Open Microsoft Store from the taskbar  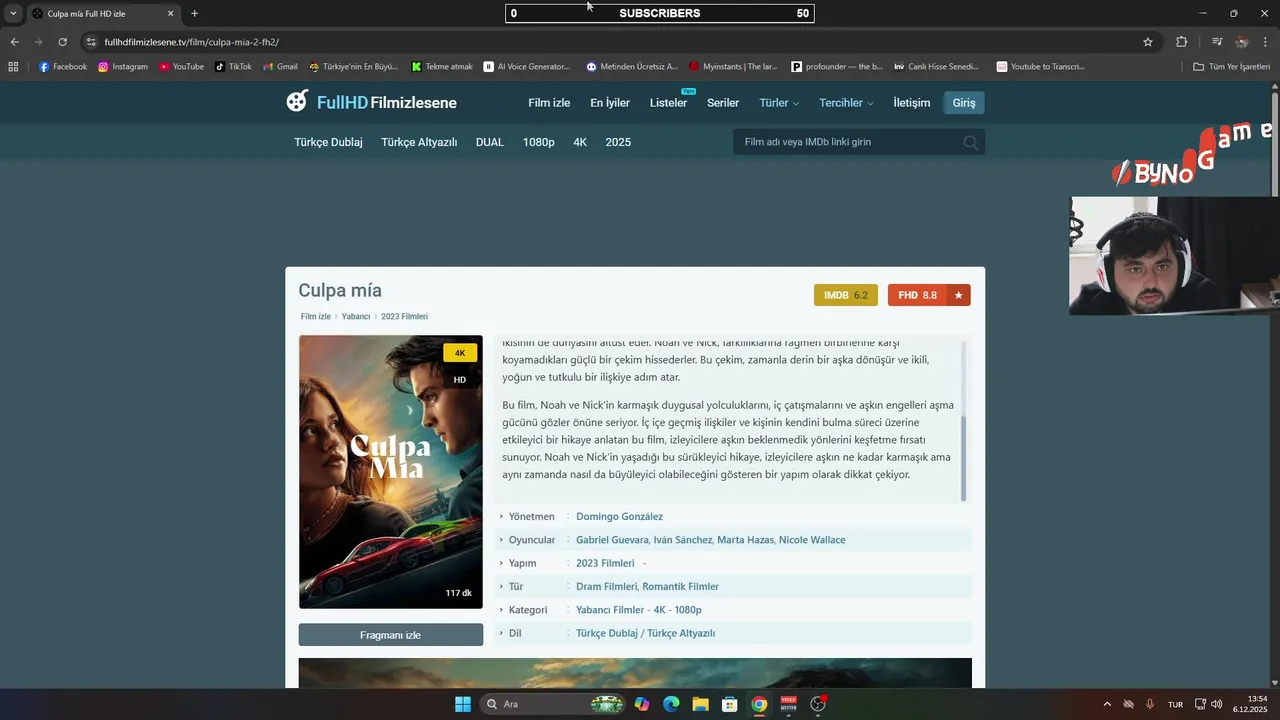click(730, 704)
